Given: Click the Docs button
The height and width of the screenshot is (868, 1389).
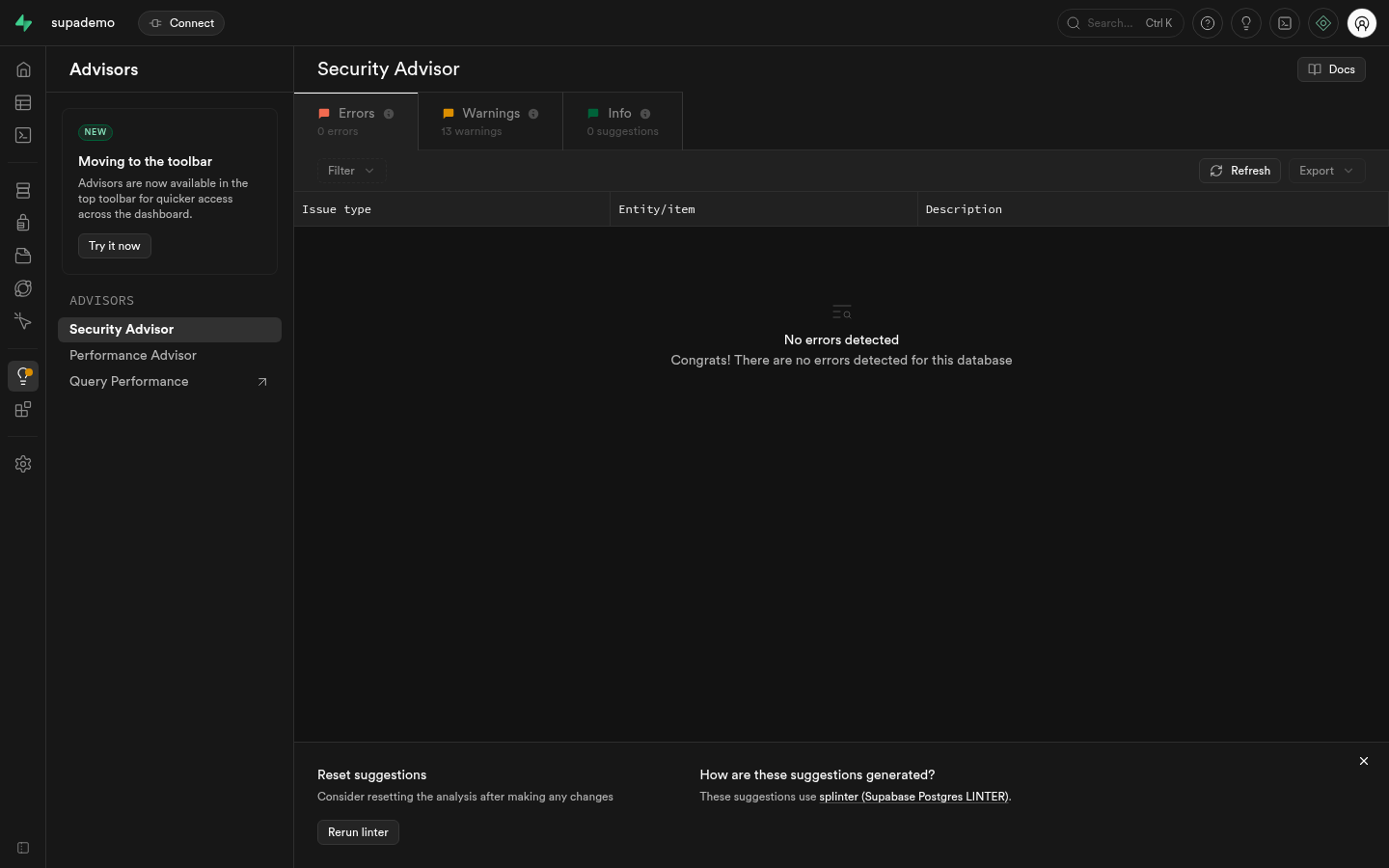Looking at the screenshot, I should pos(1331,69).
